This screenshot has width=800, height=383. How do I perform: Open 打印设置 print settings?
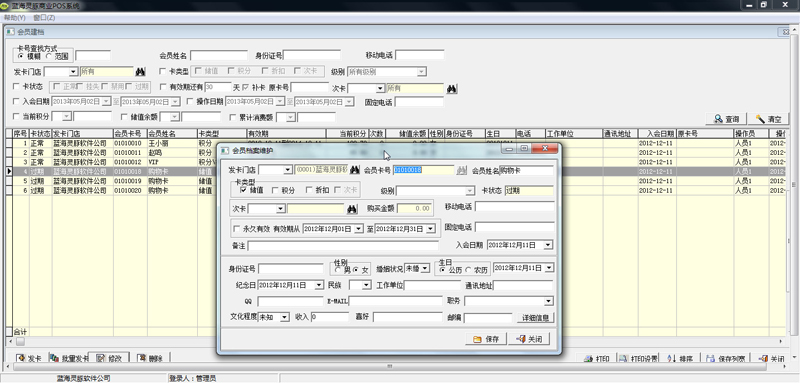tap(638, 359)
